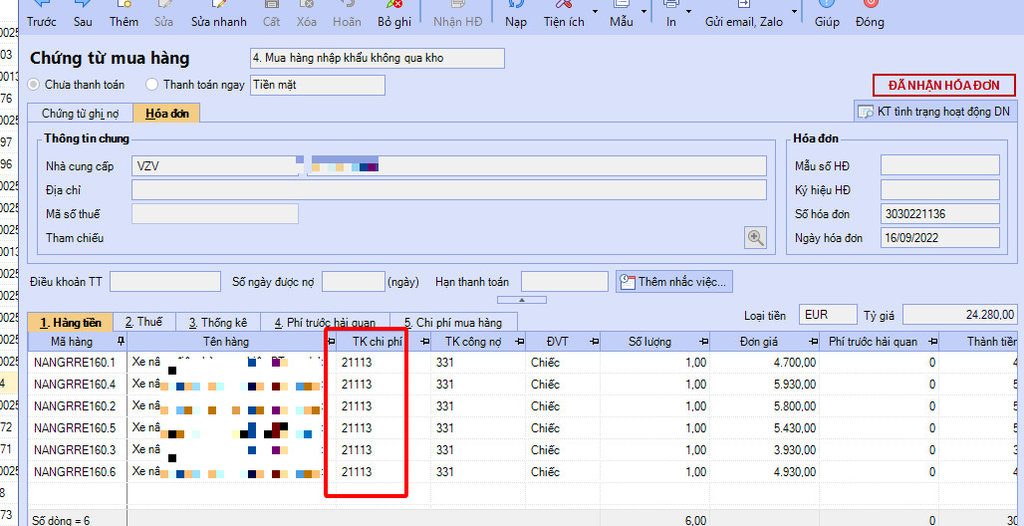The image size is (1024, 526).
Task: Open 5. Chi phí mua hàng tab
Action: (453, 322)
